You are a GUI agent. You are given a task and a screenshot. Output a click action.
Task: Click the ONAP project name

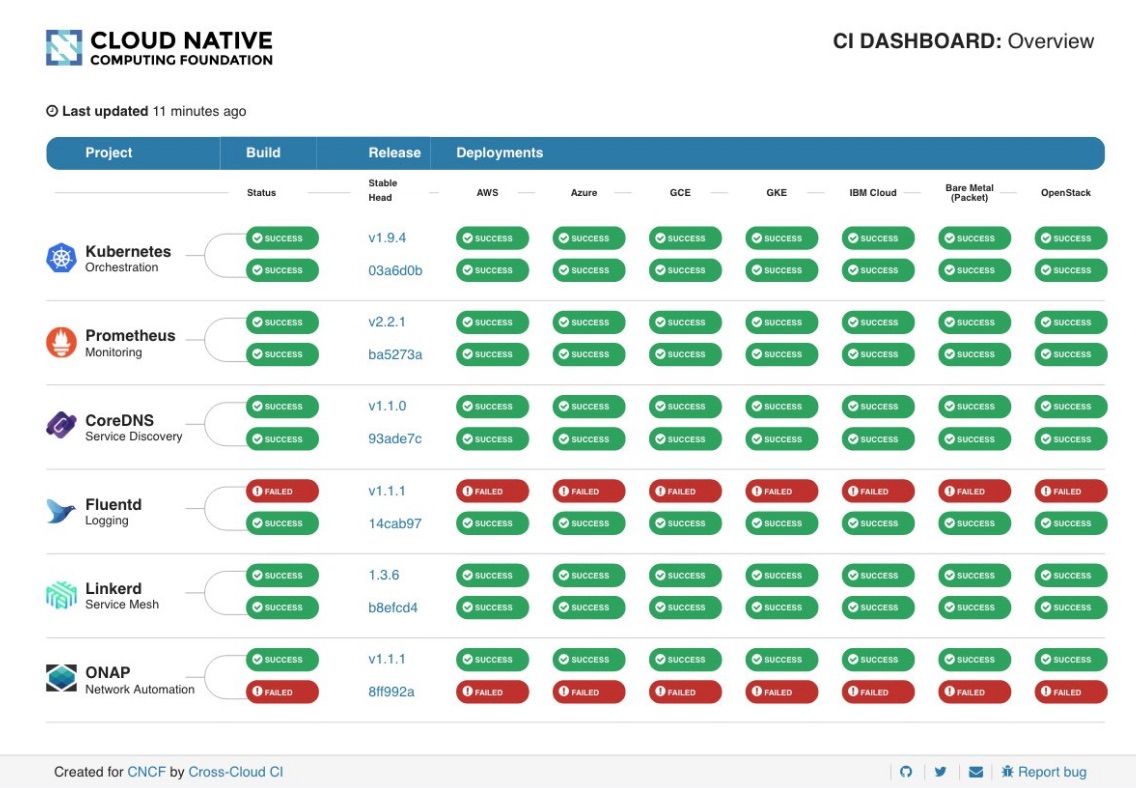click(x=108, y=672)
